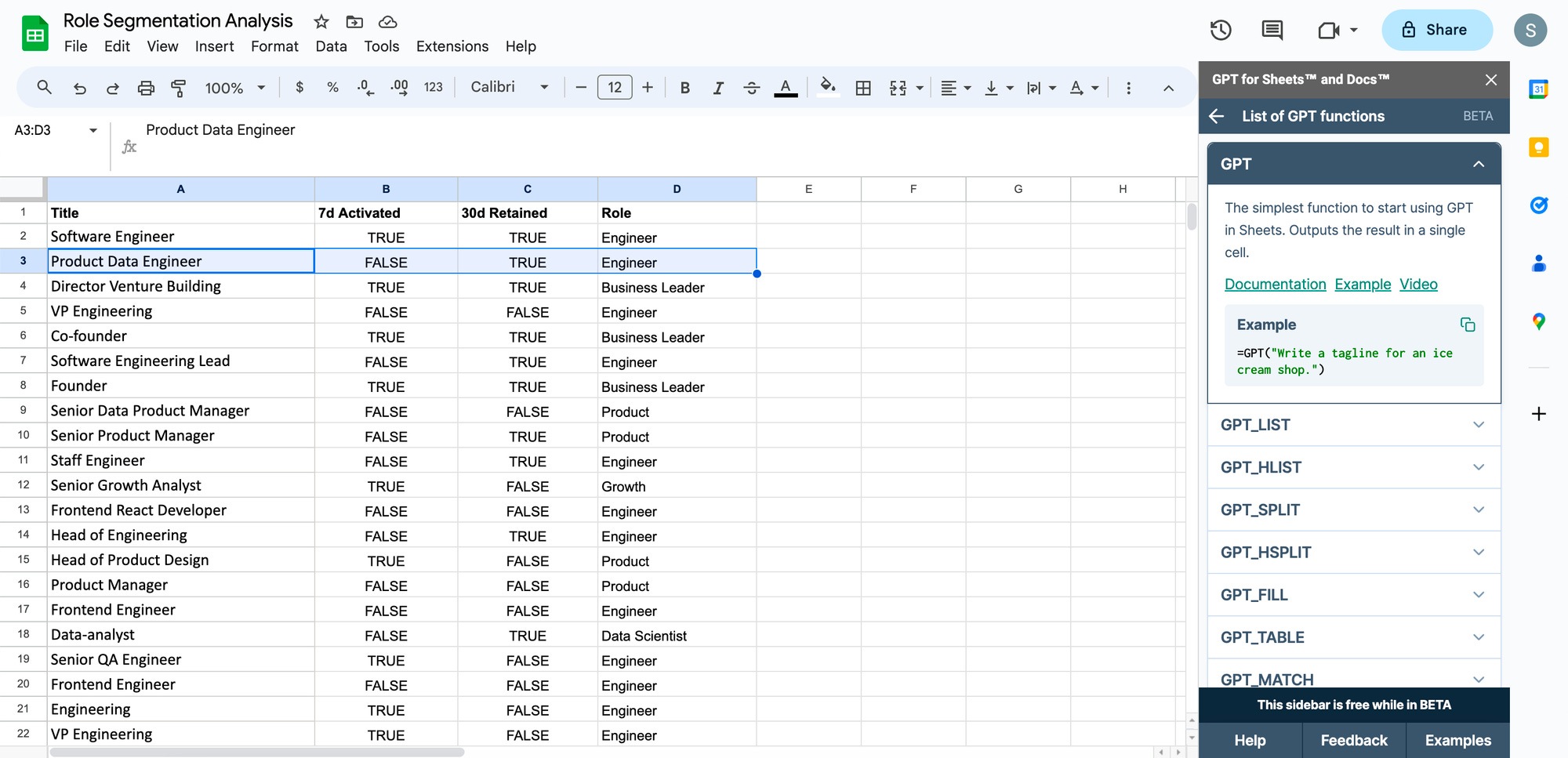The height and width of the screenshot is (758, 1568).
Task: Open vertical align dropdown
Action: pos(999,88)
